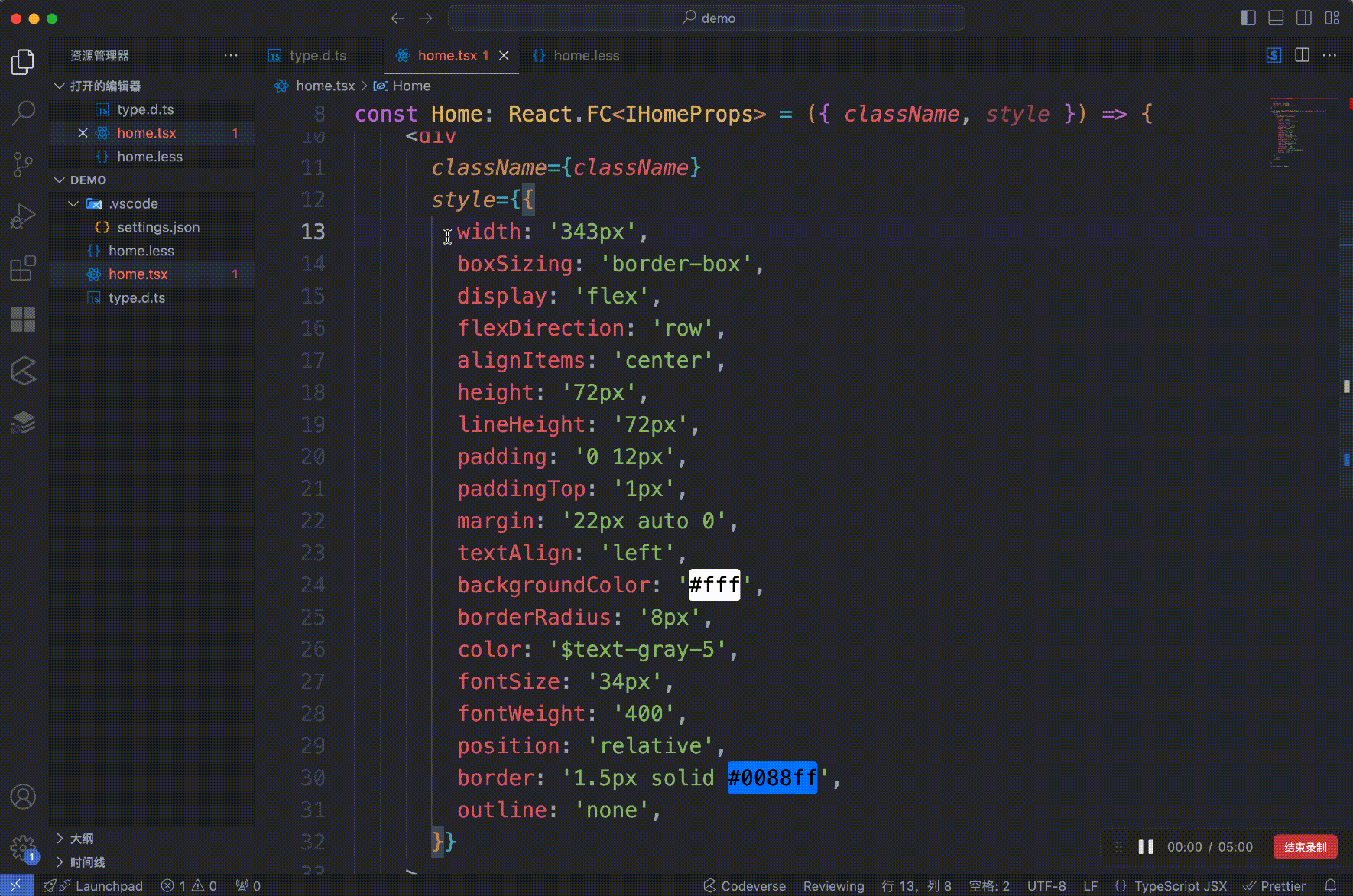Viewport: 1353px width, 896px height.
Task: Open the Search panel in the activity bar
Action: (23, 112)
